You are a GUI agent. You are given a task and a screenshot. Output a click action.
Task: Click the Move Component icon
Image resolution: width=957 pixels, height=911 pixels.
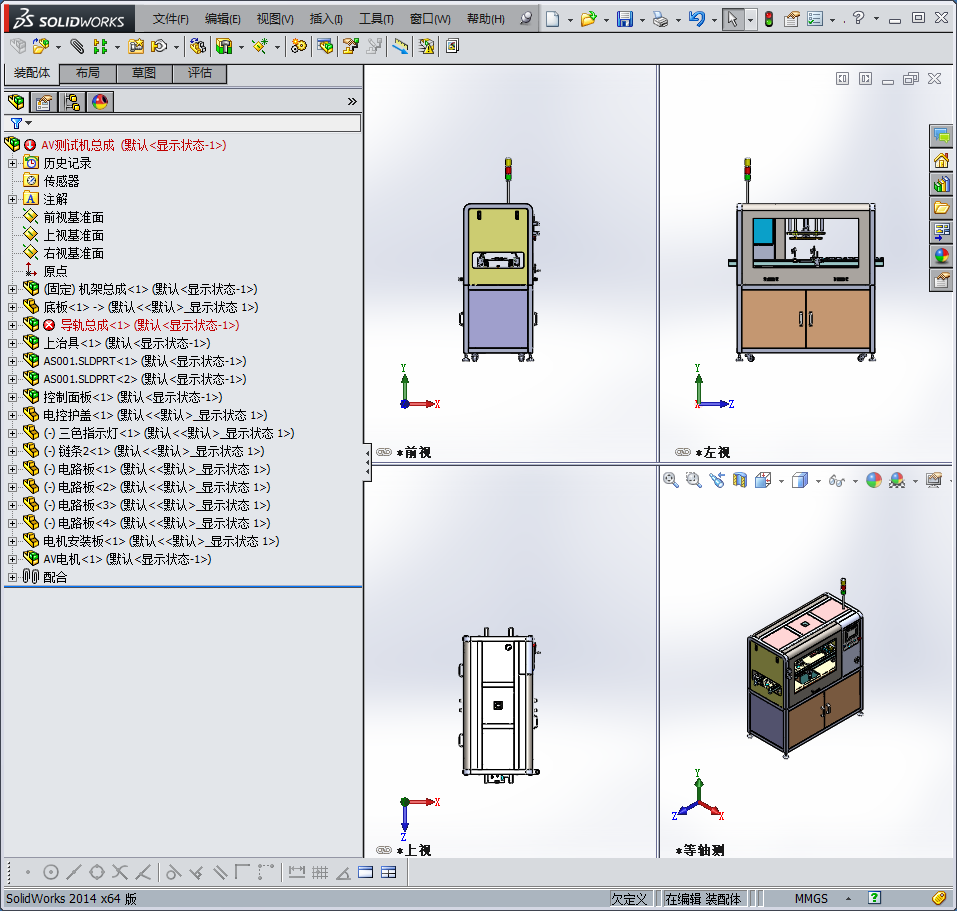tap(159, 46)
